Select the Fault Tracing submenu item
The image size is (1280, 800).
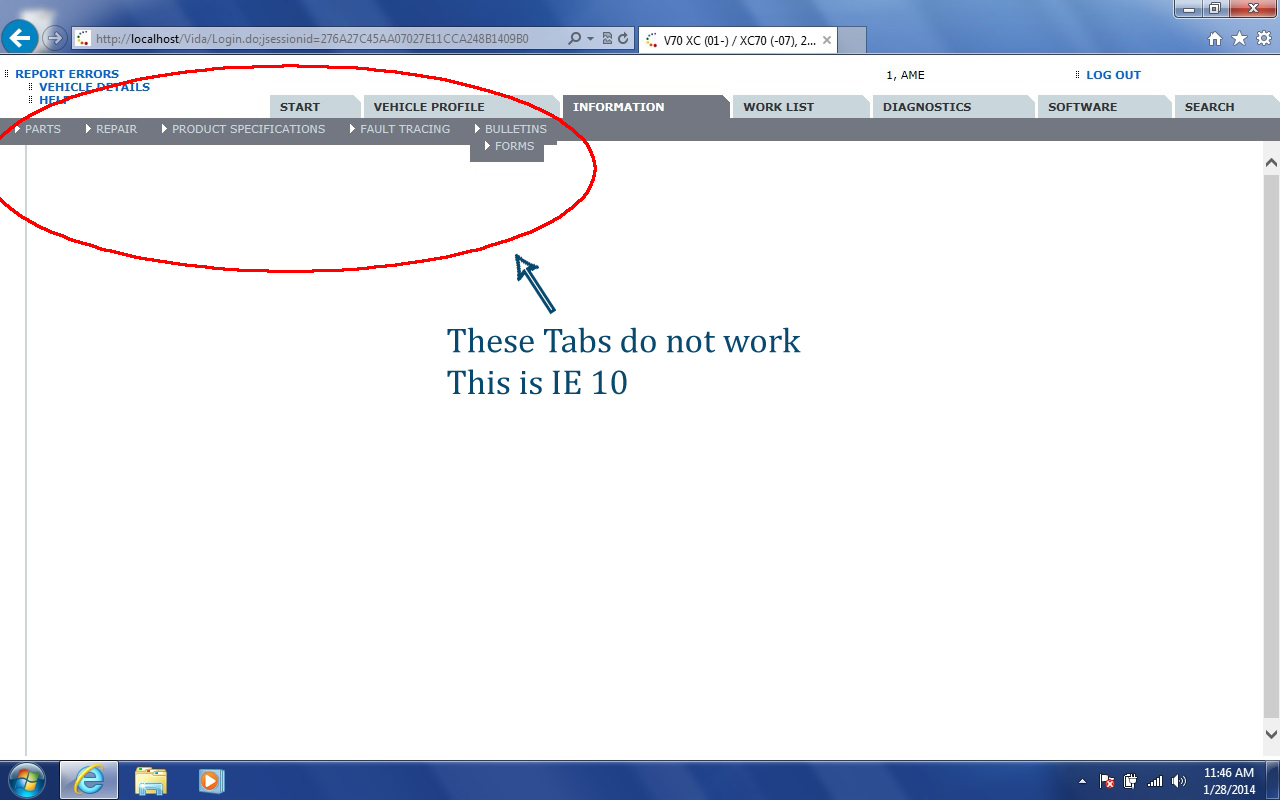click(405, 129)
